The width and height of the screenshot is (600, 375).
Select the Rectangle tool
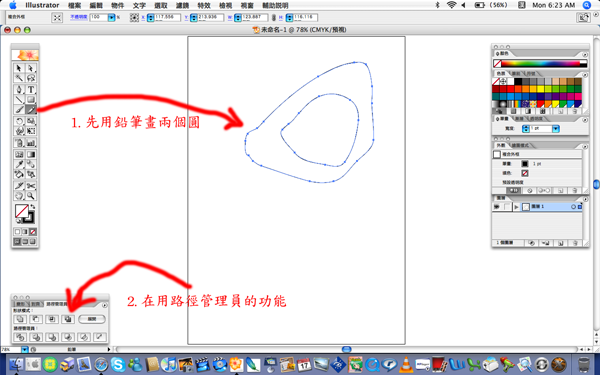pyautogui.click(x=31, y=100)
